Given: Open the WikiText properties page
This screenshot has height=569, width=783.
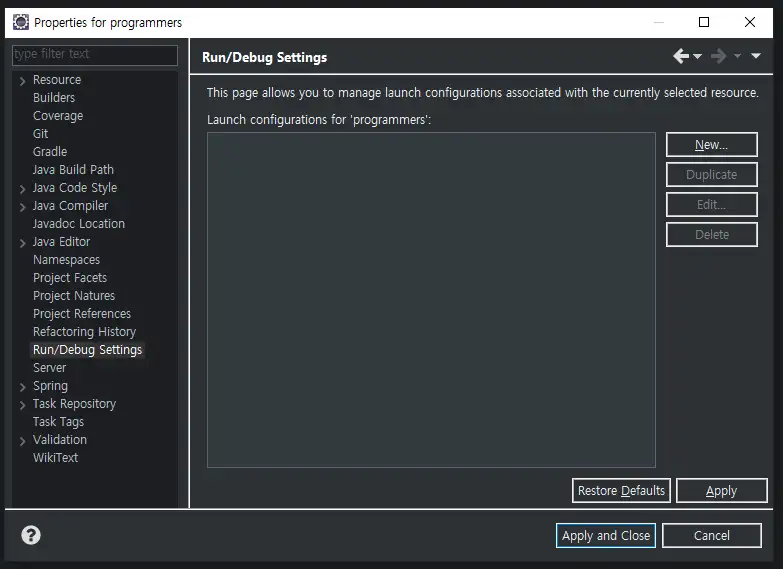Looking at the screenshot, I should [55, 457].
